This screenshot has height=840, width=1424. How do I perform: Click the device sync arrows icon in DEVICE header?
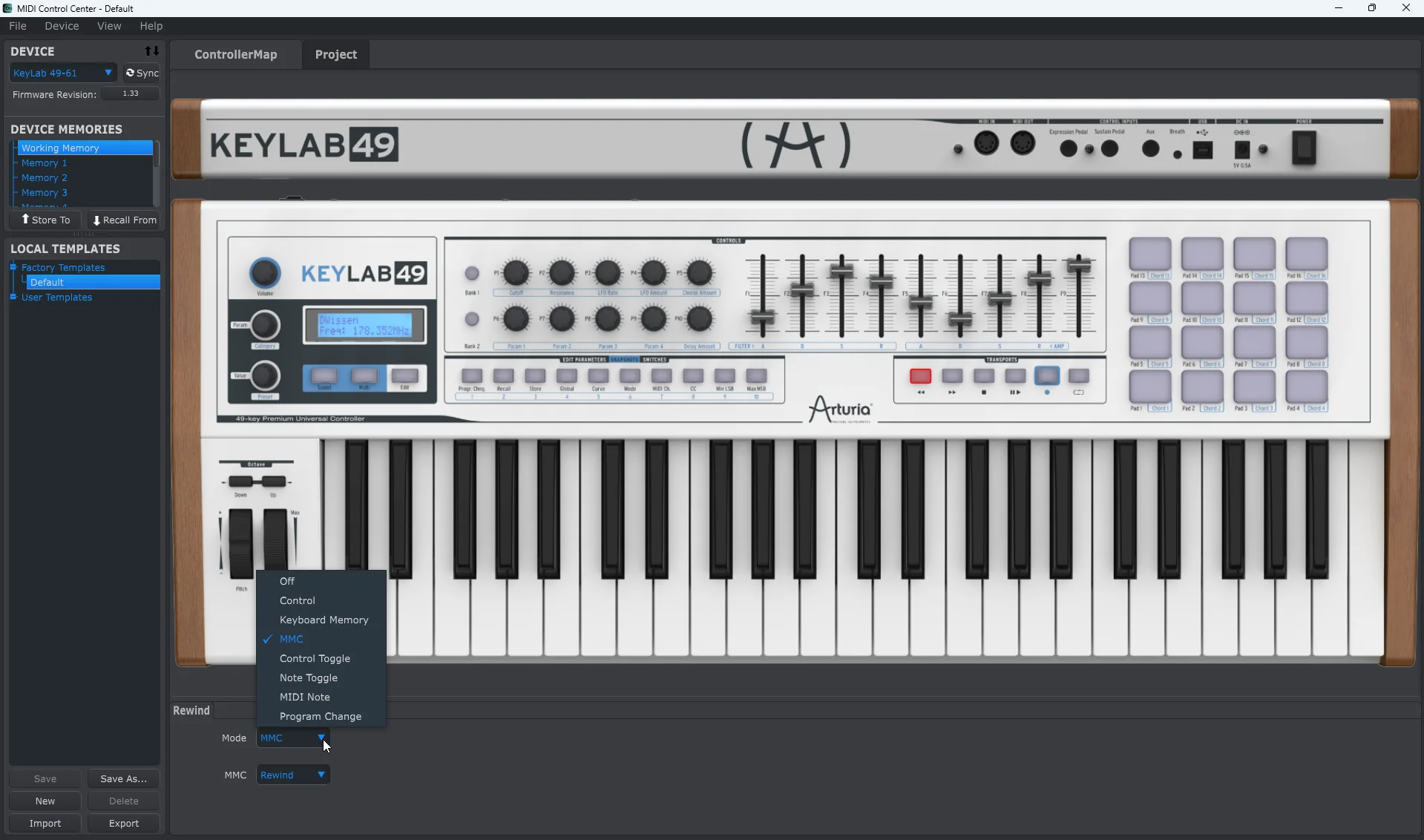152,51
